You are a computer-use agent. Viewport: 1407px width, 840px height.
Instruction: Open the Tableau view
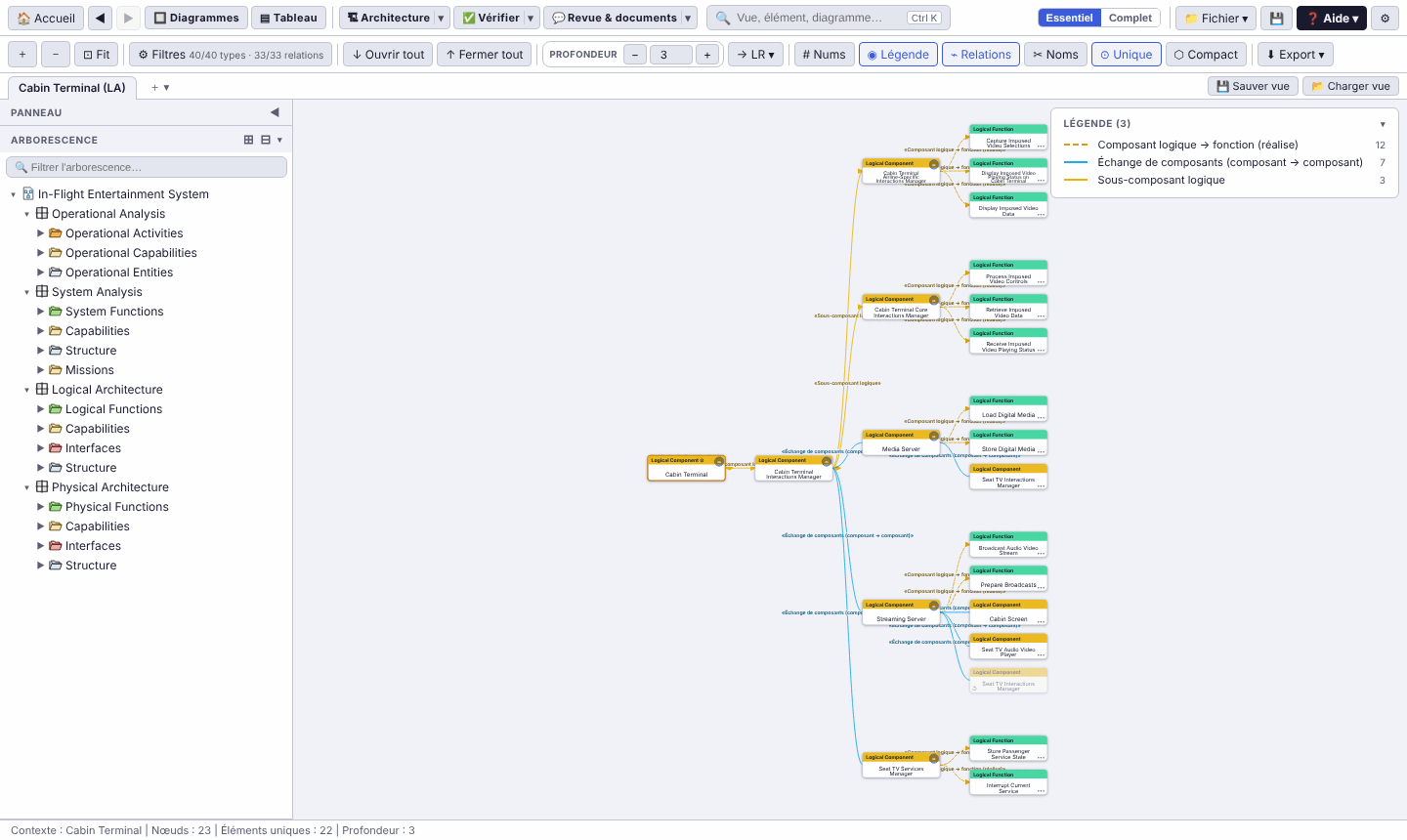pyautogui.click(x=288, y=18)
